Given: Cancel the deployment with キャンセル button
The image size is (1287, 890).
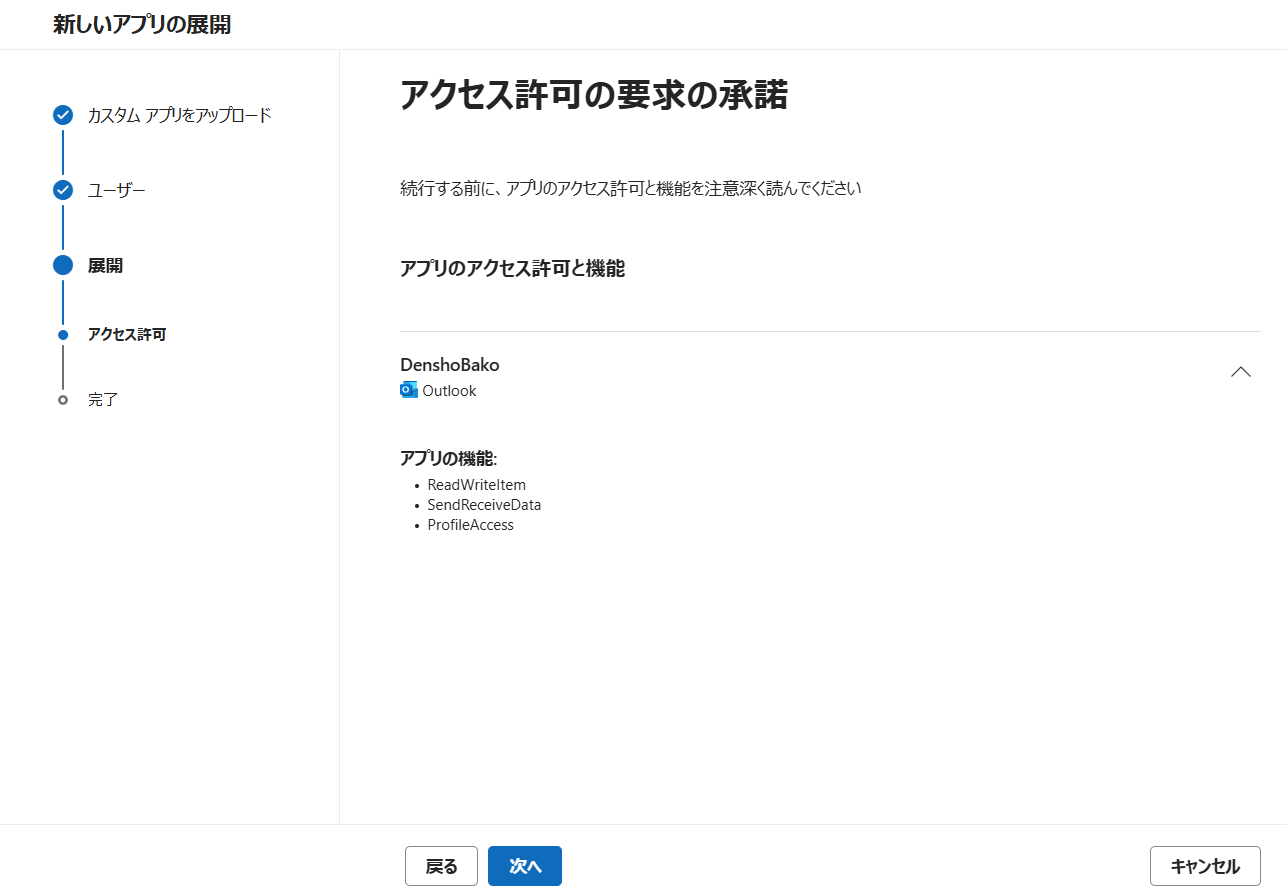Looking at the screenshot, I should (1205, 866).
